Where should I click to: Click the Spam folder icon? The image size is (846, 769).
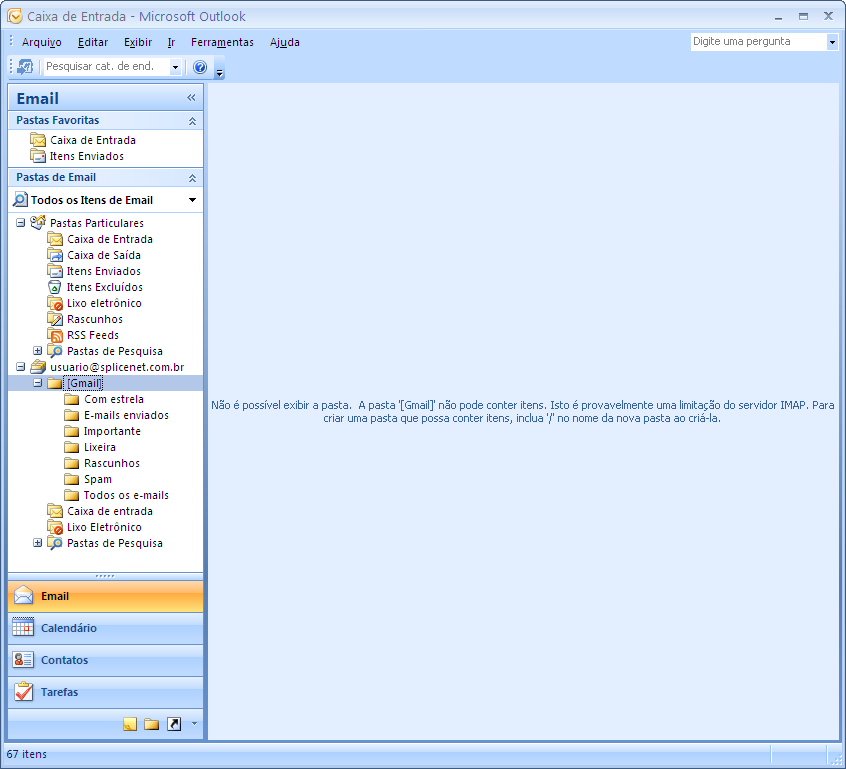(72, 479)
